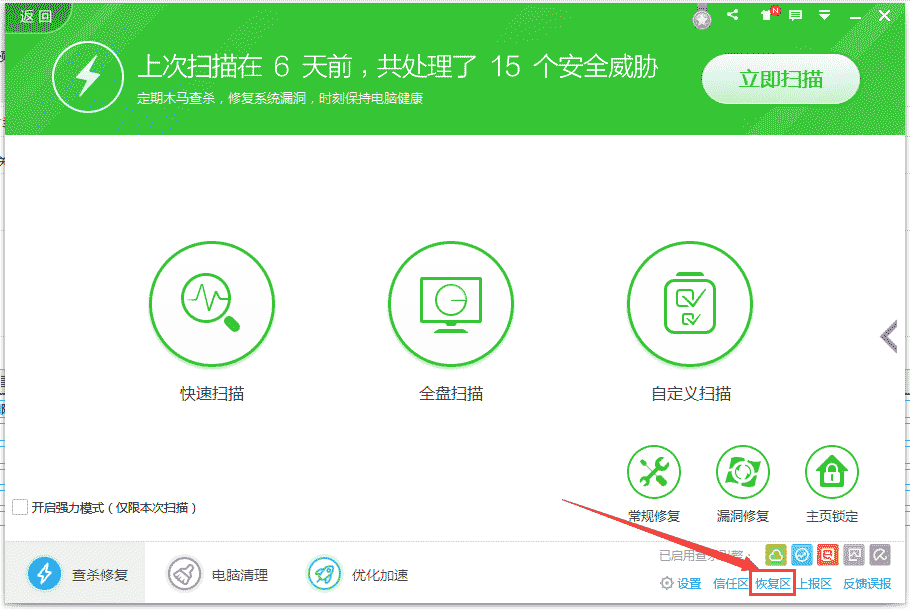Run 常规修复 Regular Repair
Image resolution: width=910 pixels, height=610 pixels.
click(x=654, y=471)
